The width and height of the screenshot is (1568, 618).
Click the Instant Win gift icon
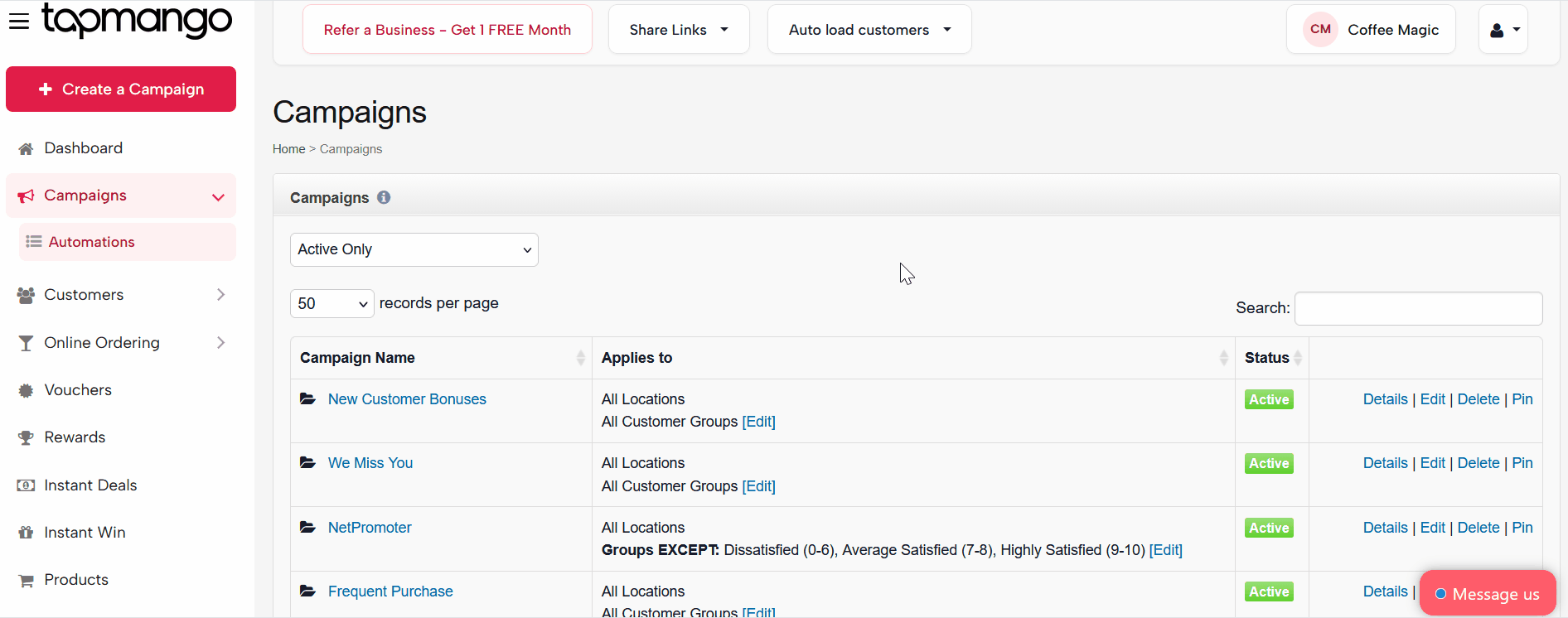(x=26, y=533)
